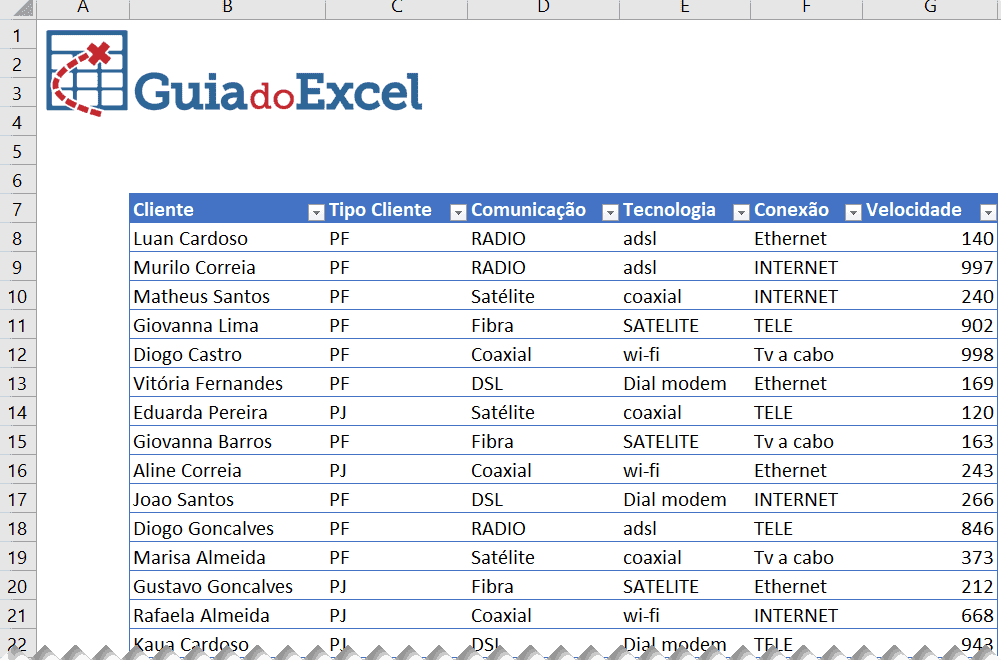Select row 10 header
Image resolution: width=1001 pixels, height=660 pixels.
pos(17,297)
